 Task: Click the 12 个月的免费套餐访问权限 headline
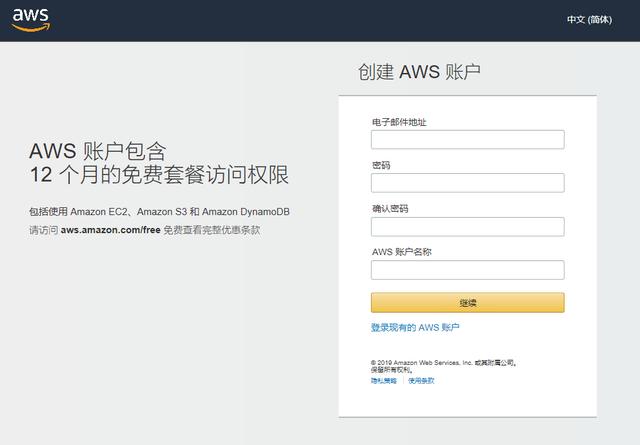[x=159, y=175]
